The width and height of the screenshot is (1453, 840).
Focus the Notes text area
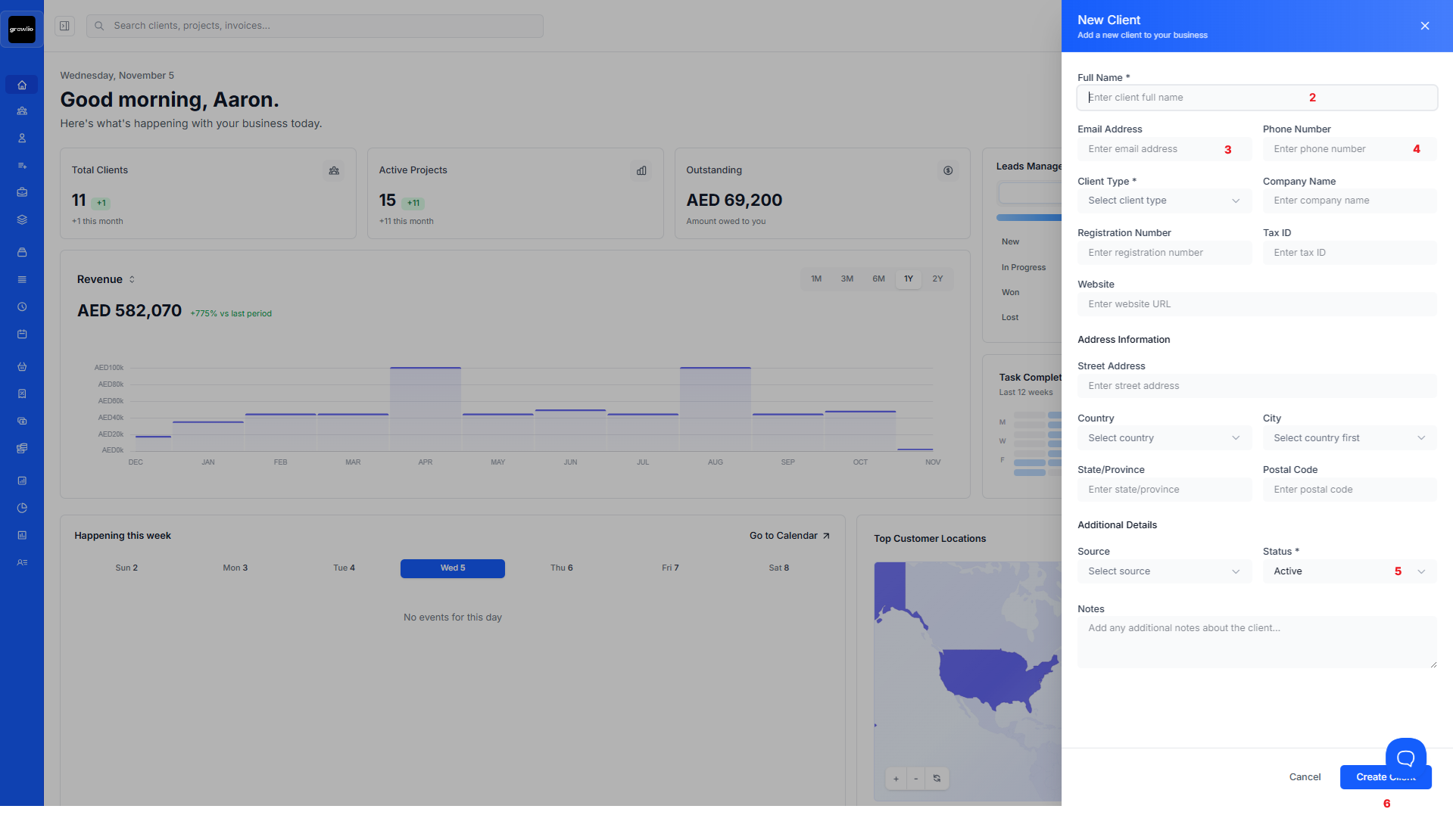1256,642
